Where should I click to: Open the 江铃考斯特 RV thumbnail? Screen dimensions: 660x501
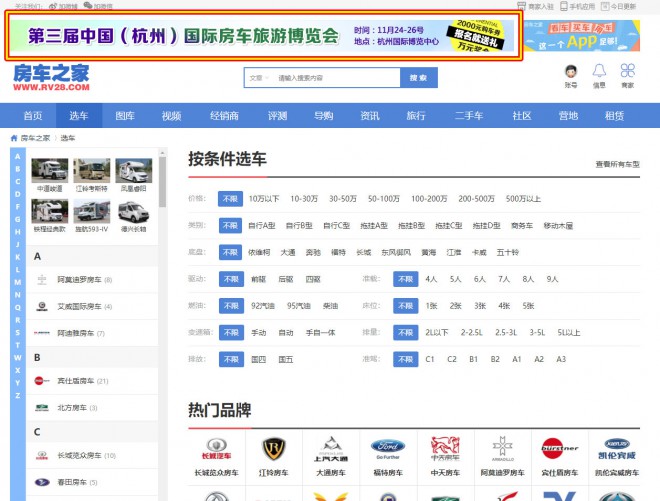click(92, 171)
